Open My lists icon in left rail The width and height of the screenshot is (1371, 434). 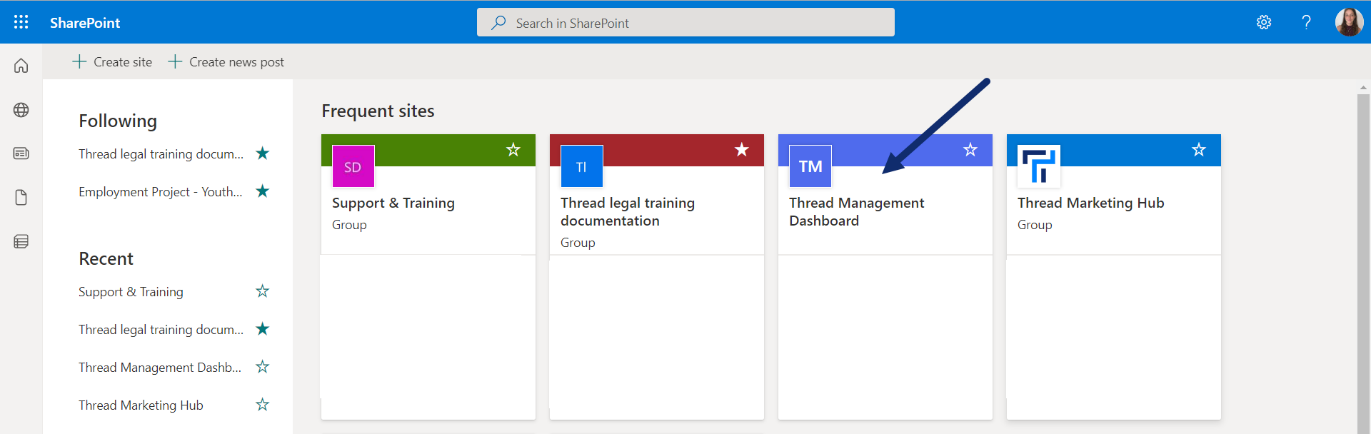click(21, 241)
